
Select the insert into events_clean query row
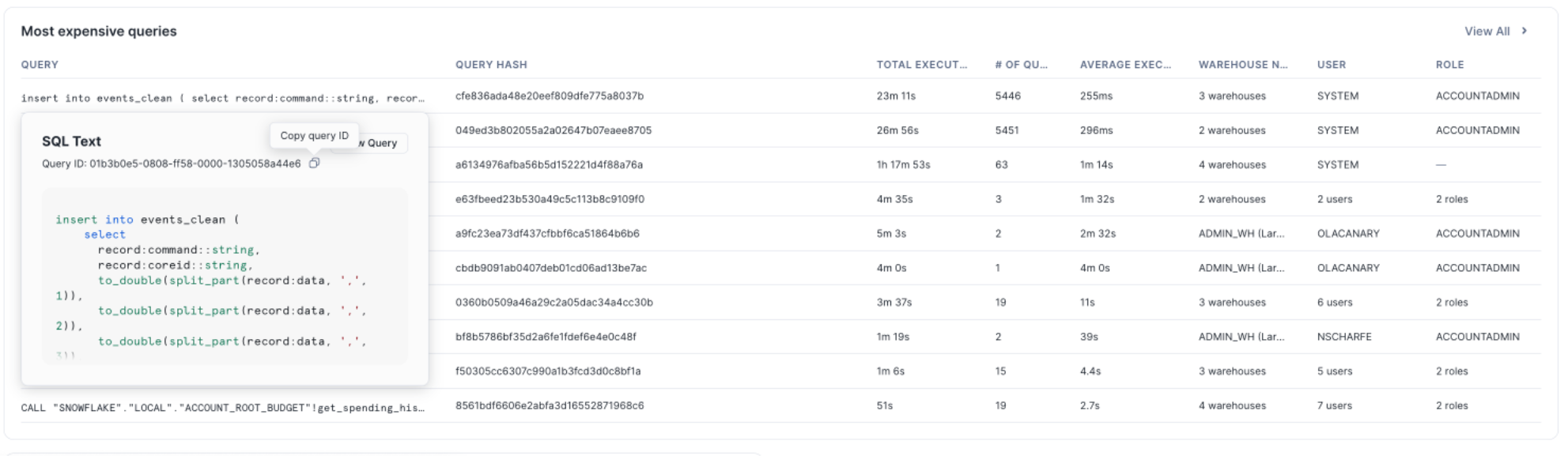pos(222,98)
